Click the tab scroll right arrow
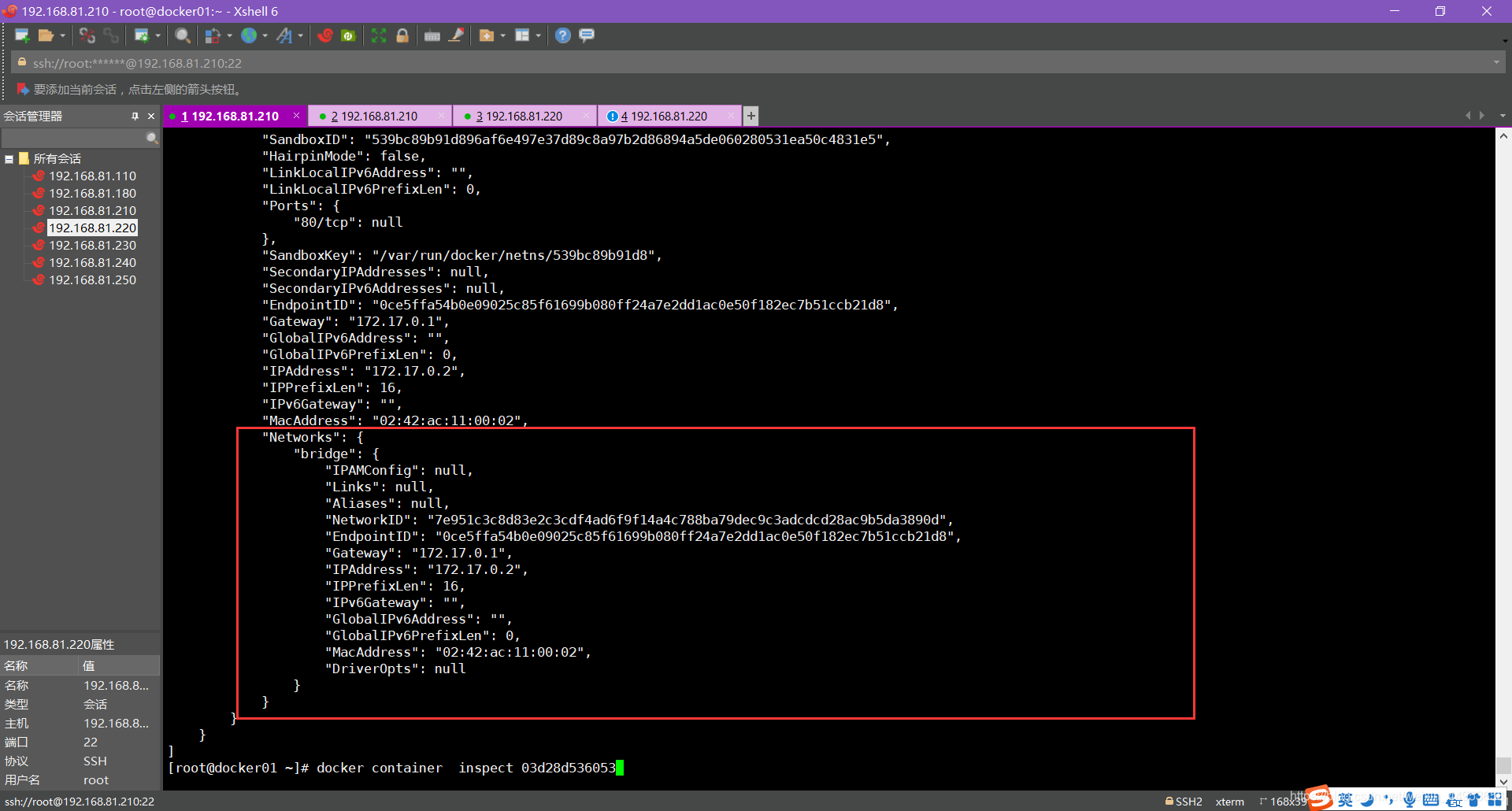Screen dimensions: 1512x811 point(1483,116)
